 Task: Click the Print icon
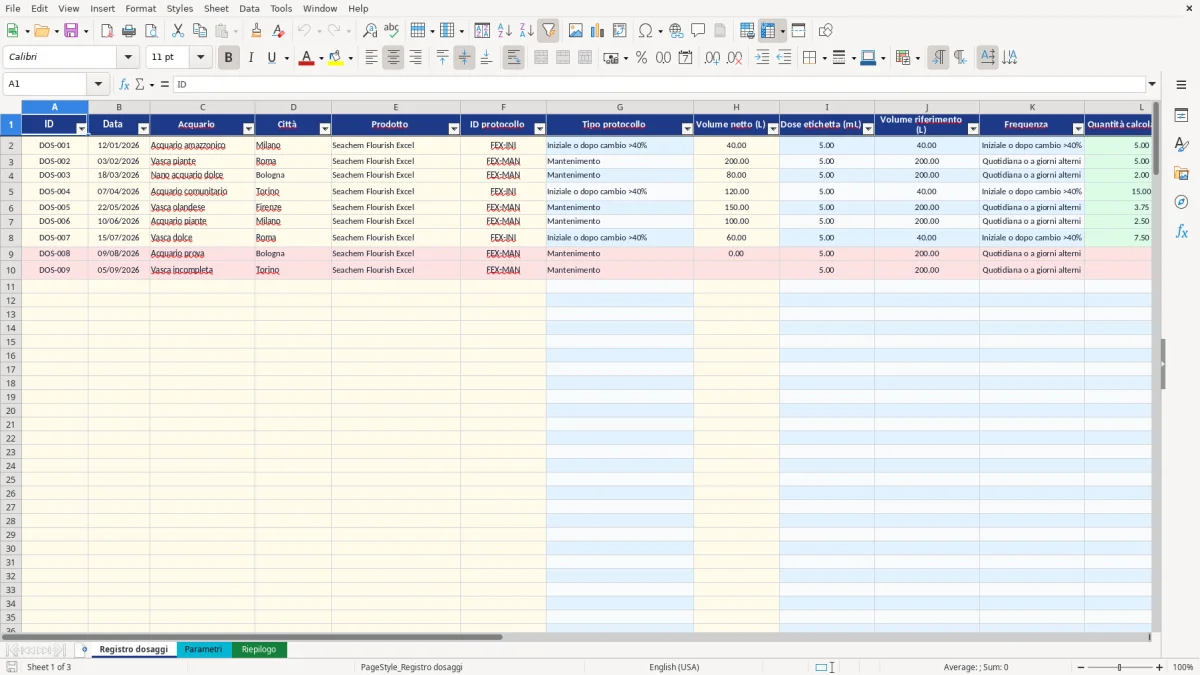coord(130,31)
